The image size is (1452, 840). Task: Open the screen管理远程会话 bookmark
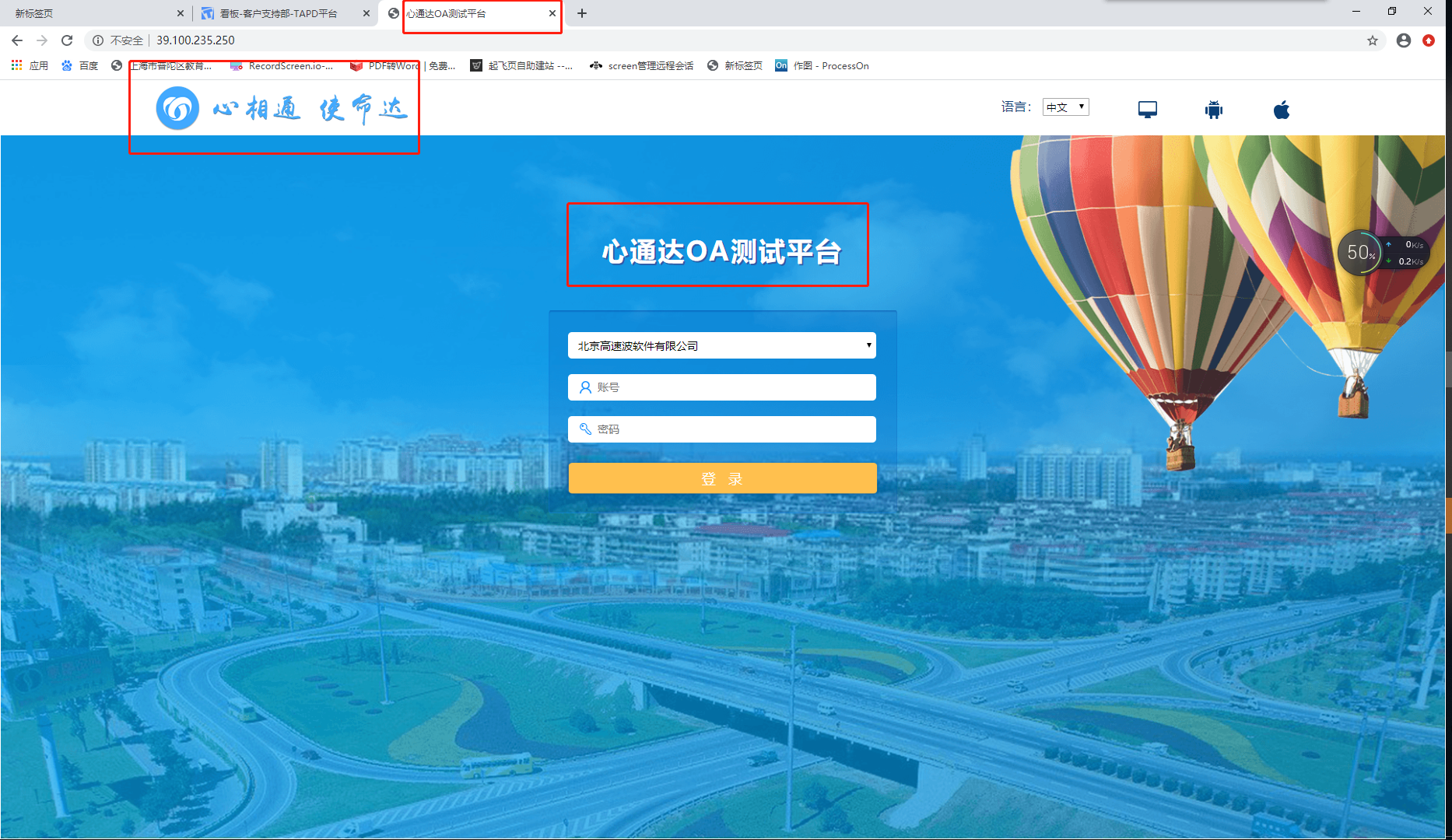pyautogui.click(x=642, y=66)
